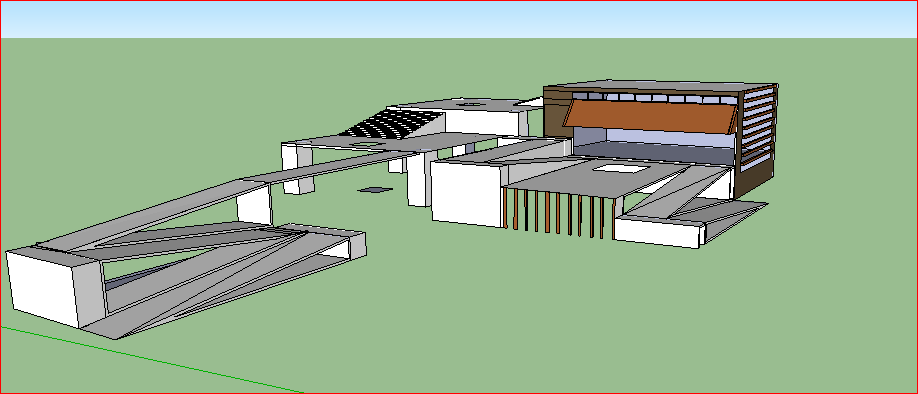This screenshot has height=394, width=918.
Task: Click the black checkered seating grid
Action: pos(391,124)
